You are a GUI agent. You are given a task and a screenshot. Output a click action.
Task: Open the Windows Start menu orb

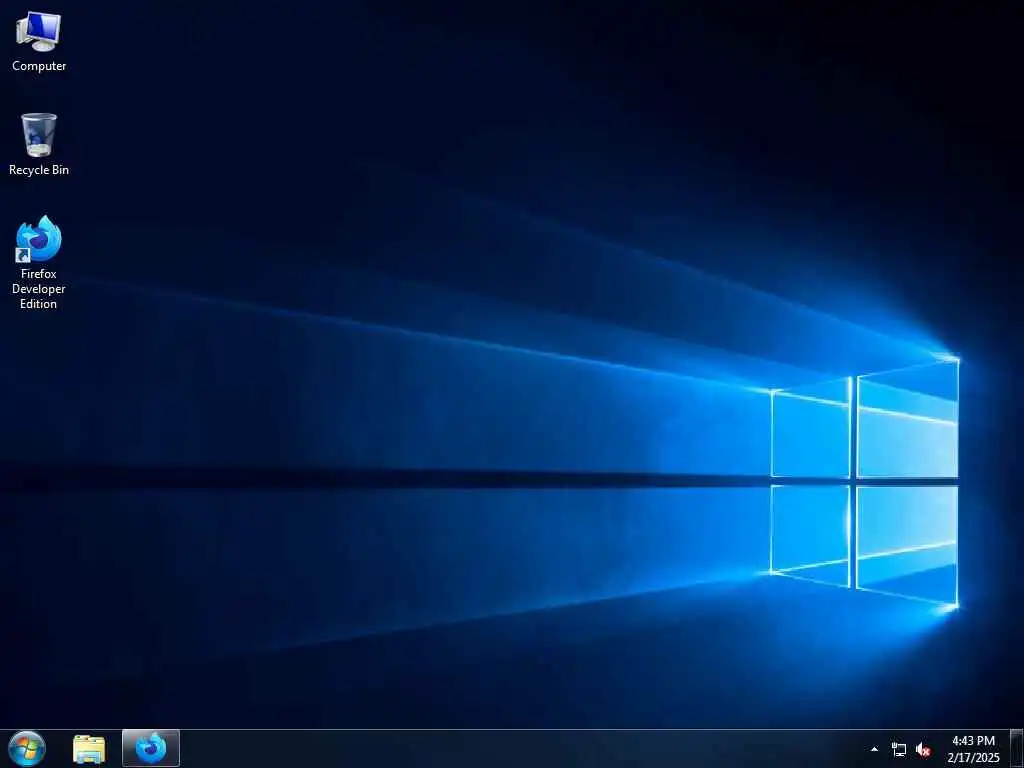click(x=27, y=748)
